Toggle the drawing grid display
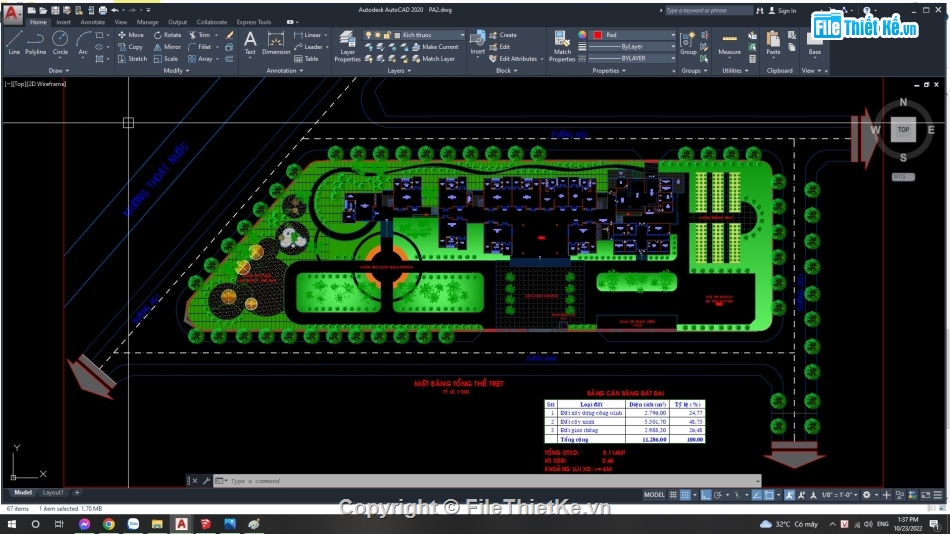Viewport: 950px width, 534px height. click(673, 495)
